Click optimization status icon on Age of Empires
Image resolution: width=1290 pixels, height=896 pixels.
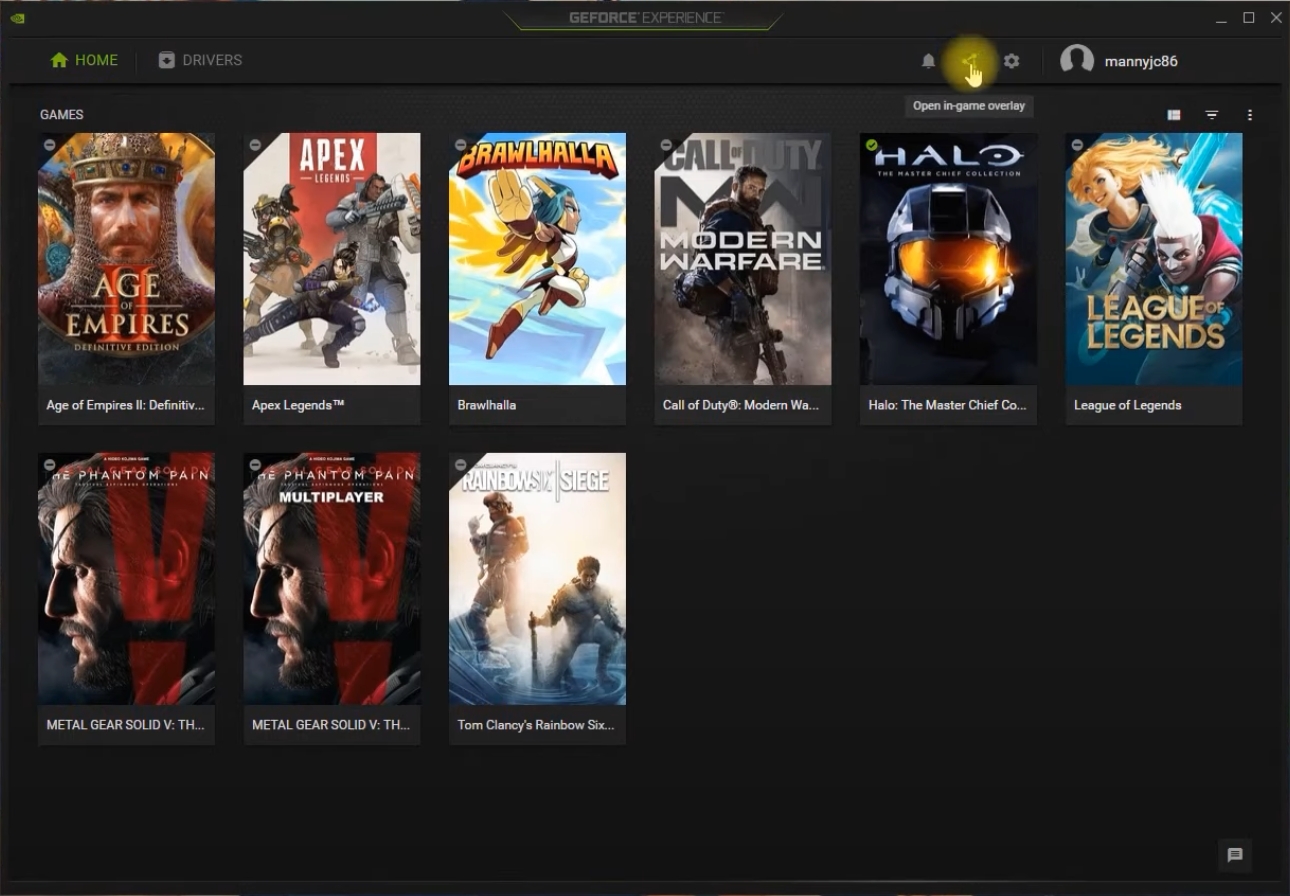click(50, 145)
